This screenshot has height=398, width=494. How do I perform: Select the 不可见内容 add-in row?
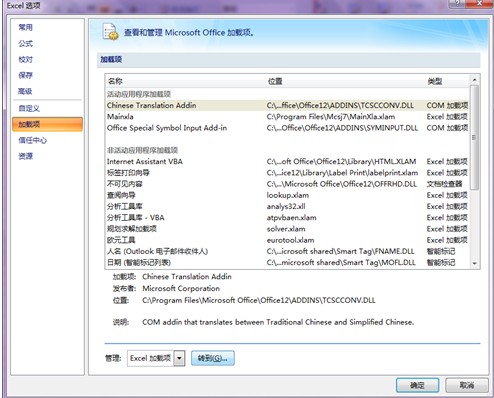(287, 184)
